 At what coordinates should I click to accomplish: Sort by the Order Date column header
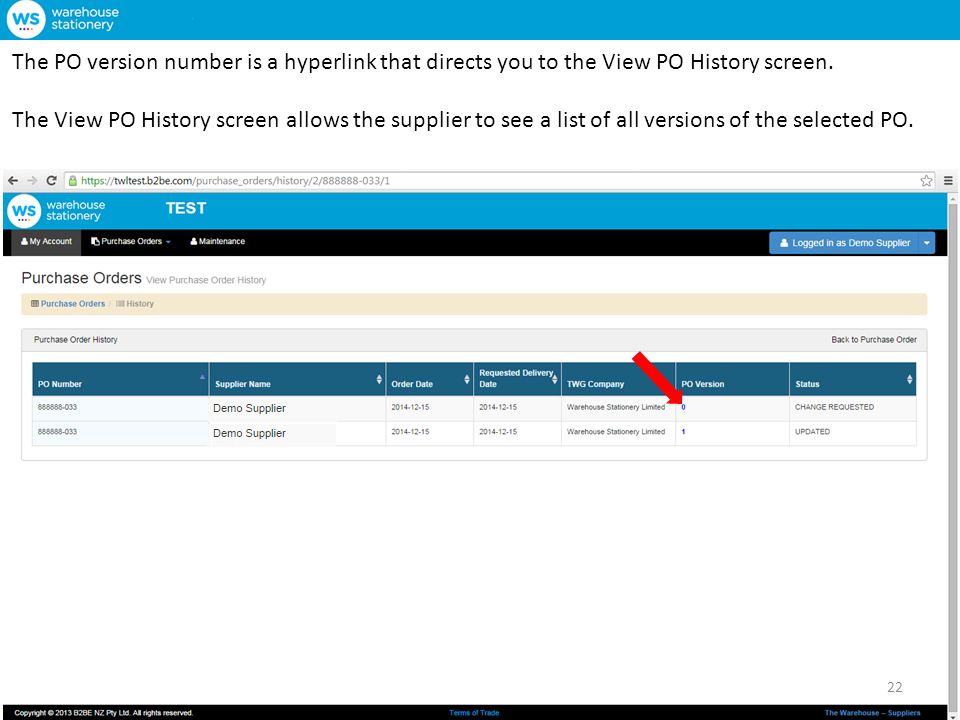tap(430, 380)
